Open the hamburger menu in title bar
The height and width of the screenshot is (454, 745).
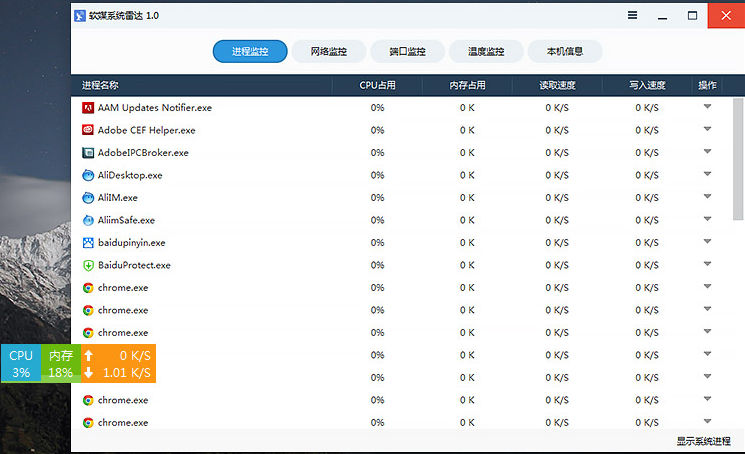click(632, 15)
